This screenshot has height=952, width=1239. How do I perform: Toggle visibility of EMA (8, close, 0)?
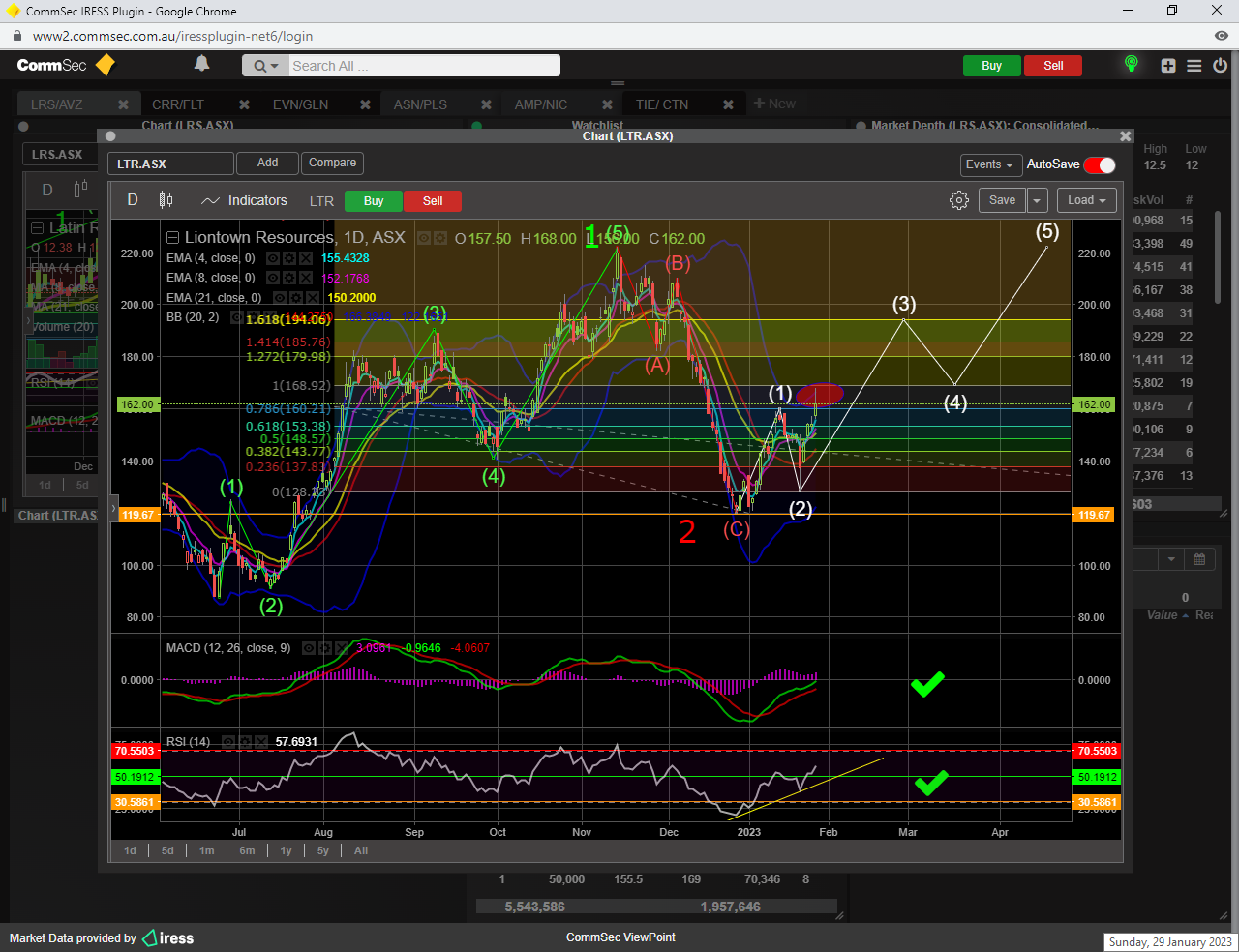273,278
